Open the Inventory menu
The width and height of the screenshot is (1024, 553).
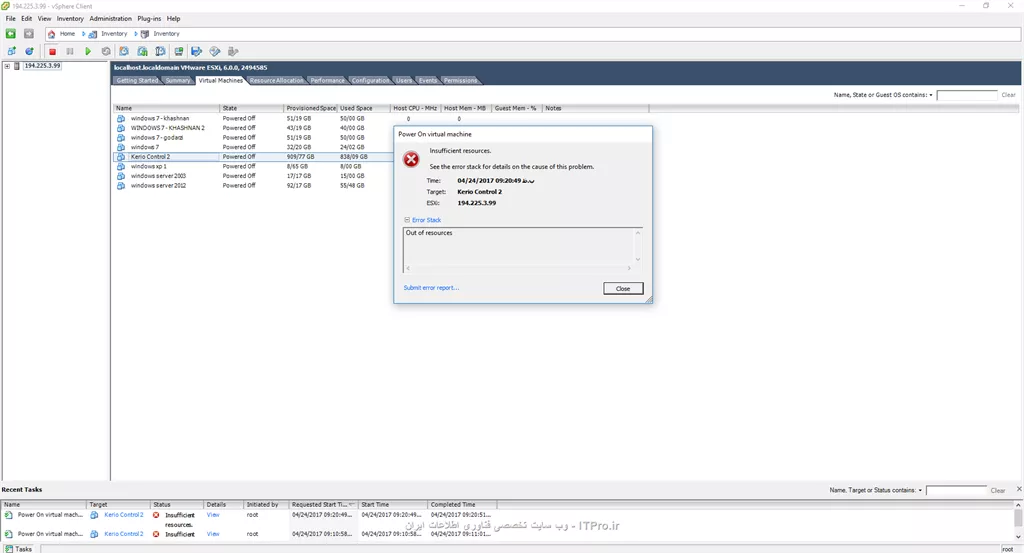pyautogui.click(x=70, y=19)
